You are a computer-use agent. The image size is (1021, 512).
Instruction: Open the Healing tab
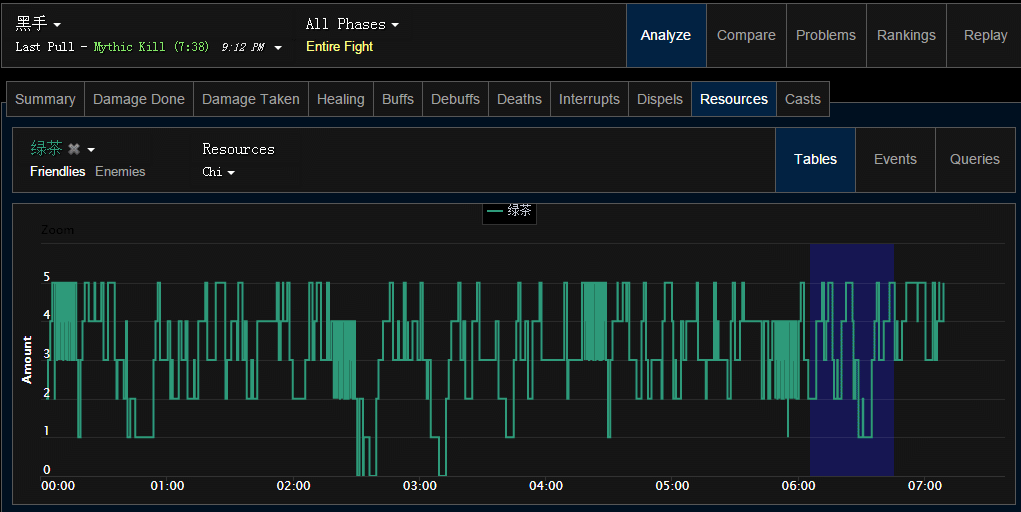pos(340,99)
